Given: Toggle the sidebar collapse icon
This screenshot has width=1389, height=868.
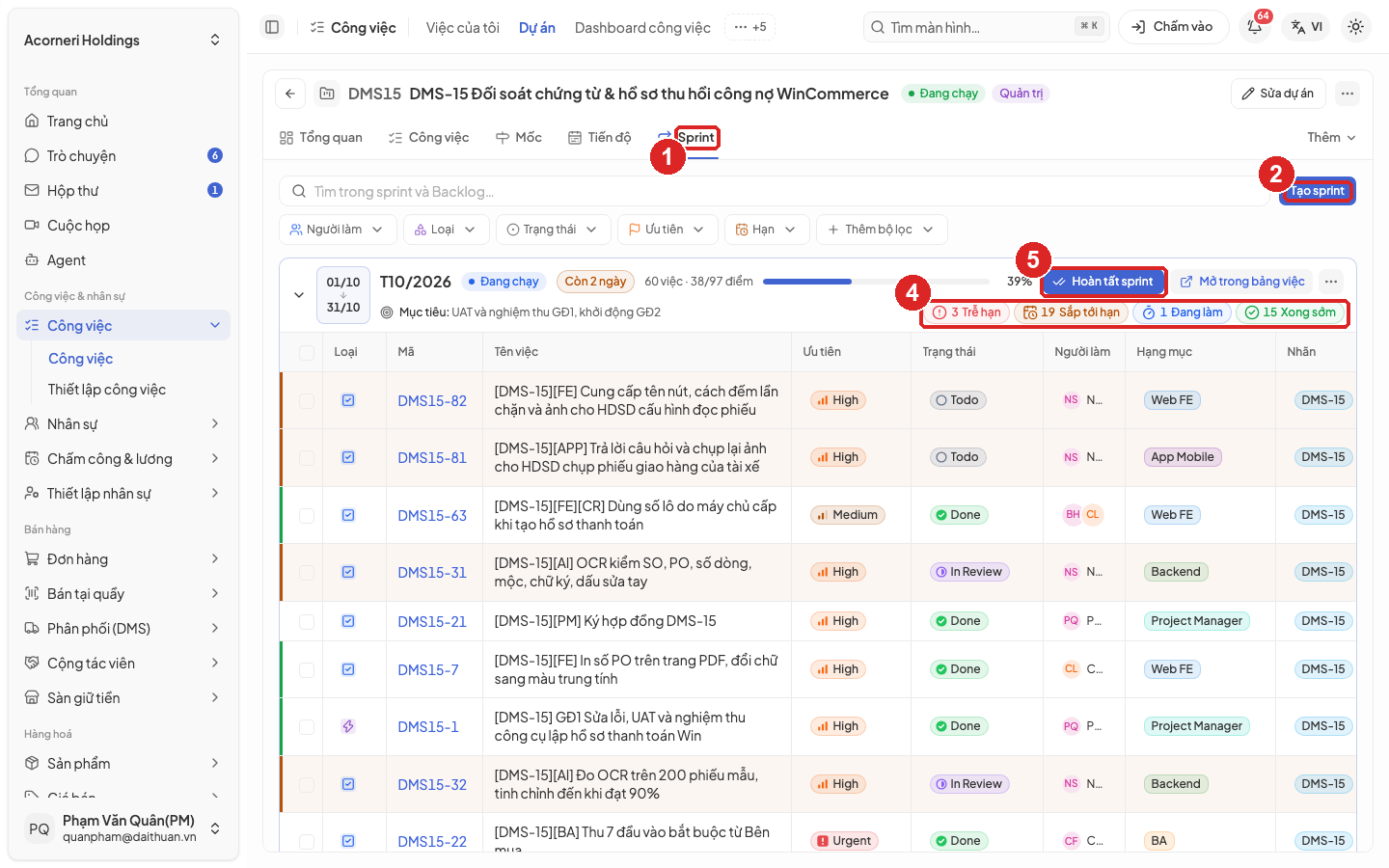Looking at the screenshot, I should [272, 27].
